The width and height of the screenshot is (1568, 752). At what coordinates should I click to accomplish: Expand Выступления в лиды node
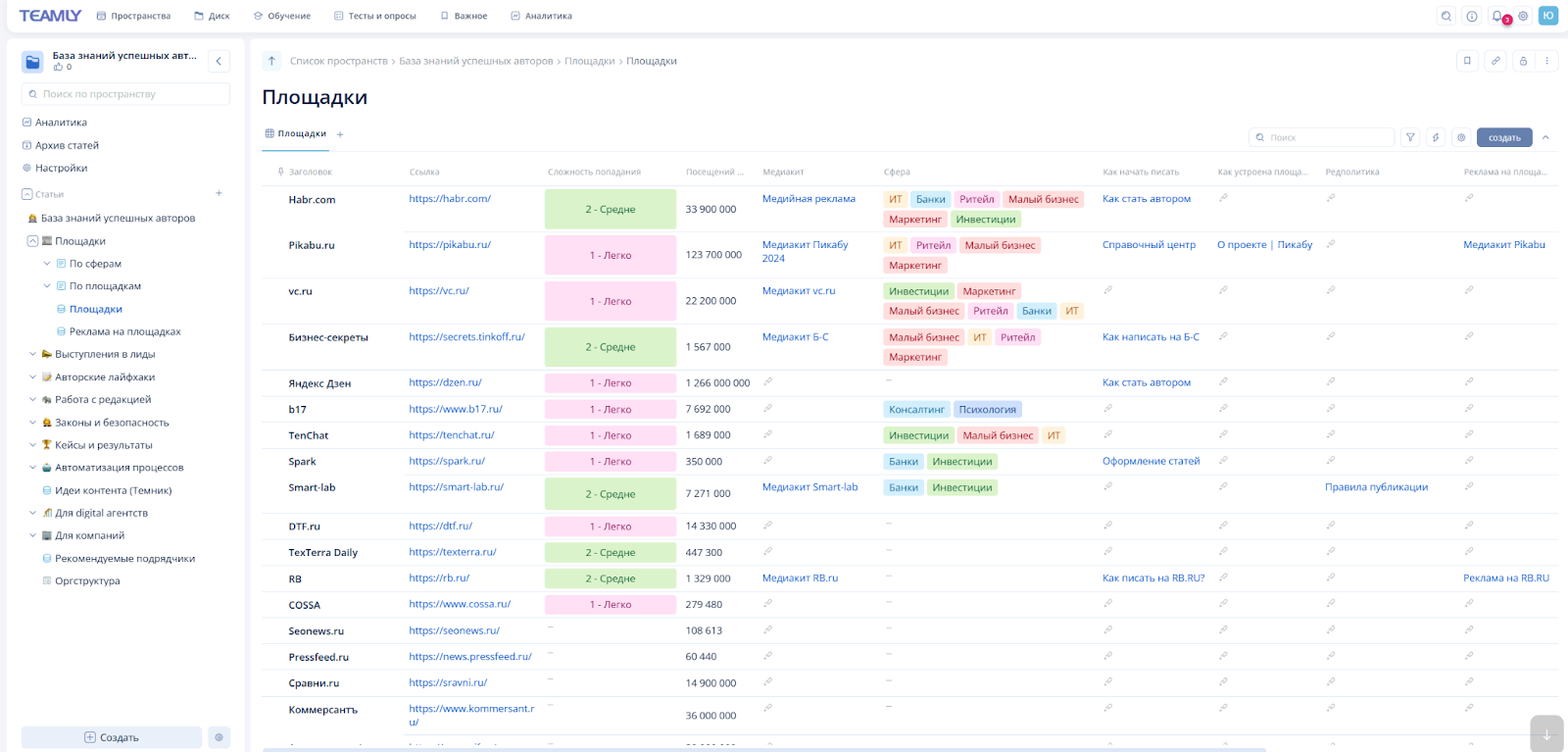click(32, 354)
